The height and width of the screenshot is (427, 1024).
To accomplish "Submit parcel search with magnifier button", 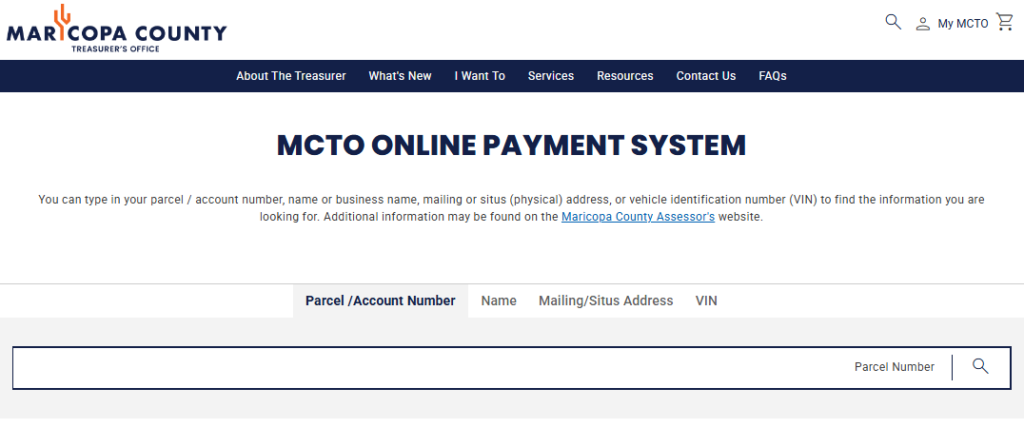I will click(x=980, y=367).
